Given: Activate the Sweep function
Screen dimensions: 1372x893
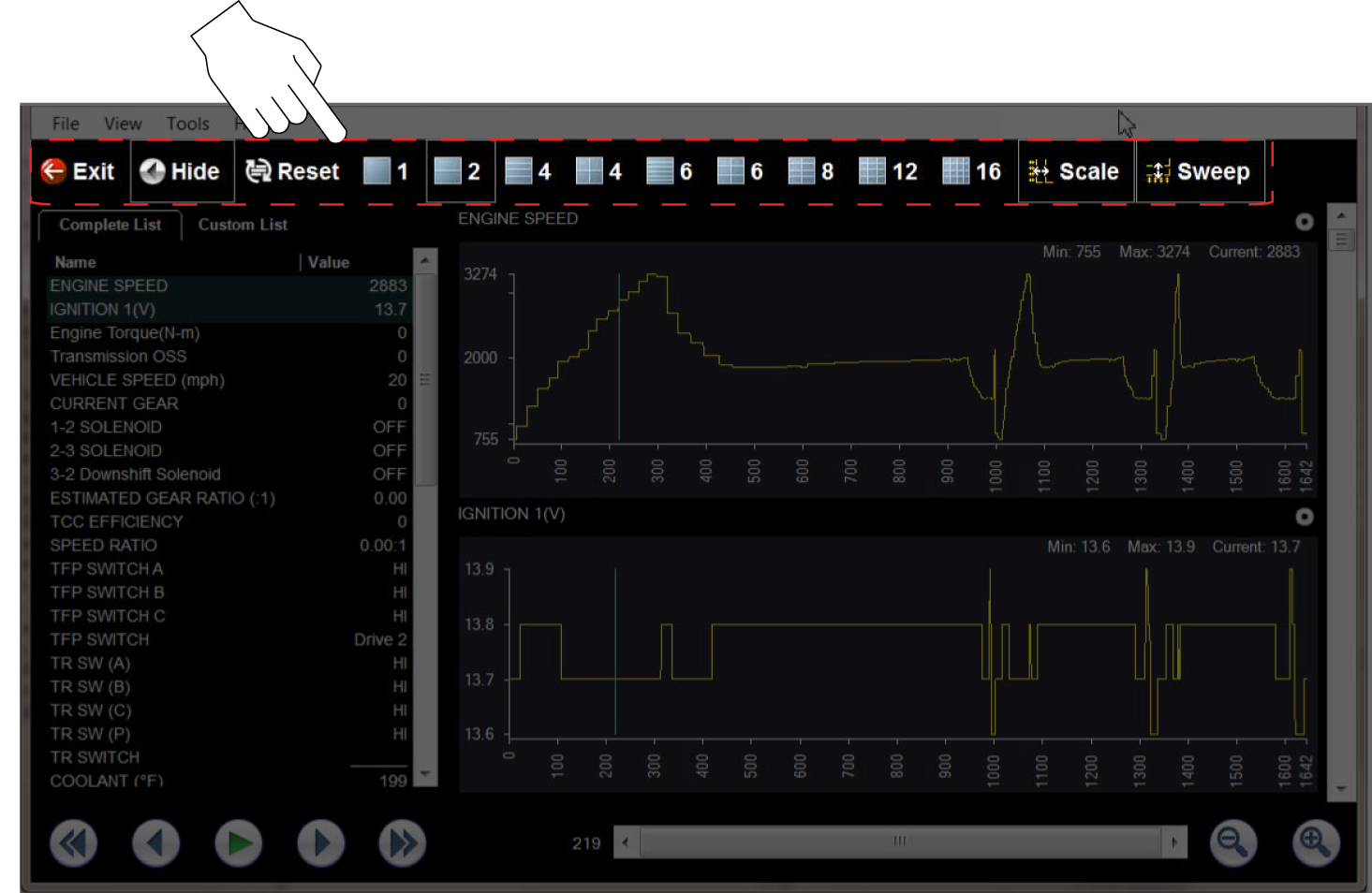Looking at the screenshot, I should point(1200,171).
